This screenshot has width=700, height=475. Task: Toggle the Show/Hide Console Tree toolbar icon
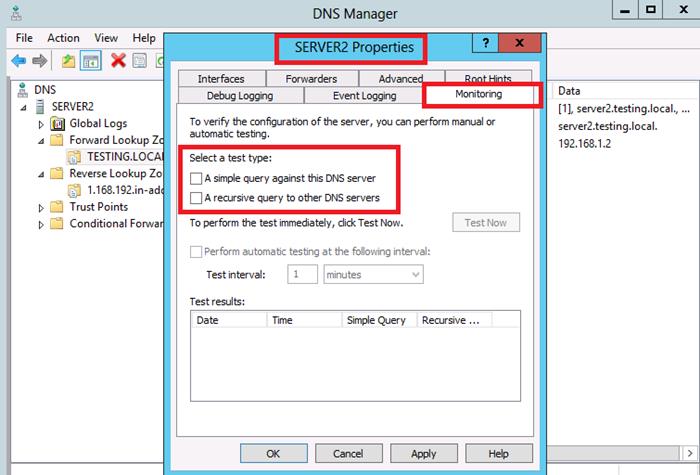point(91,61)
